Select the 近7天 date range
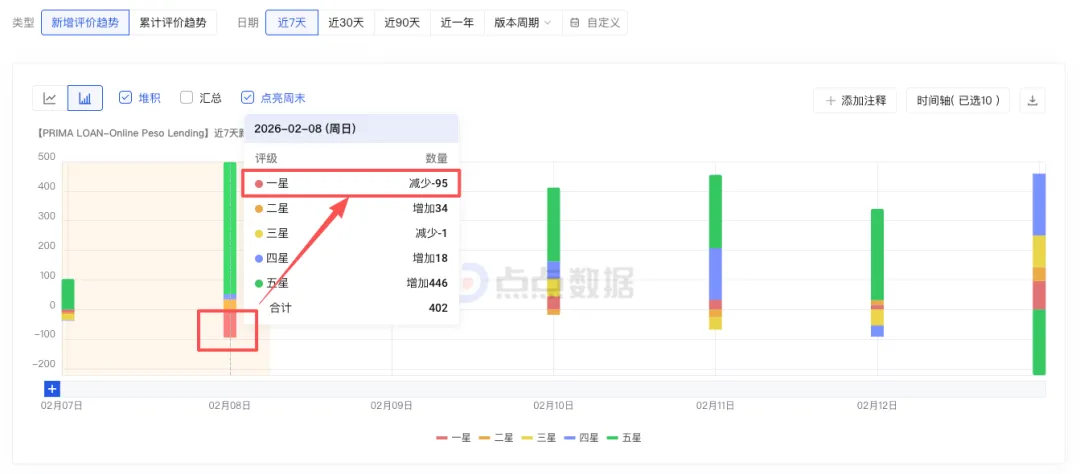The image size is (1080, 474). (x=292, y=22)
